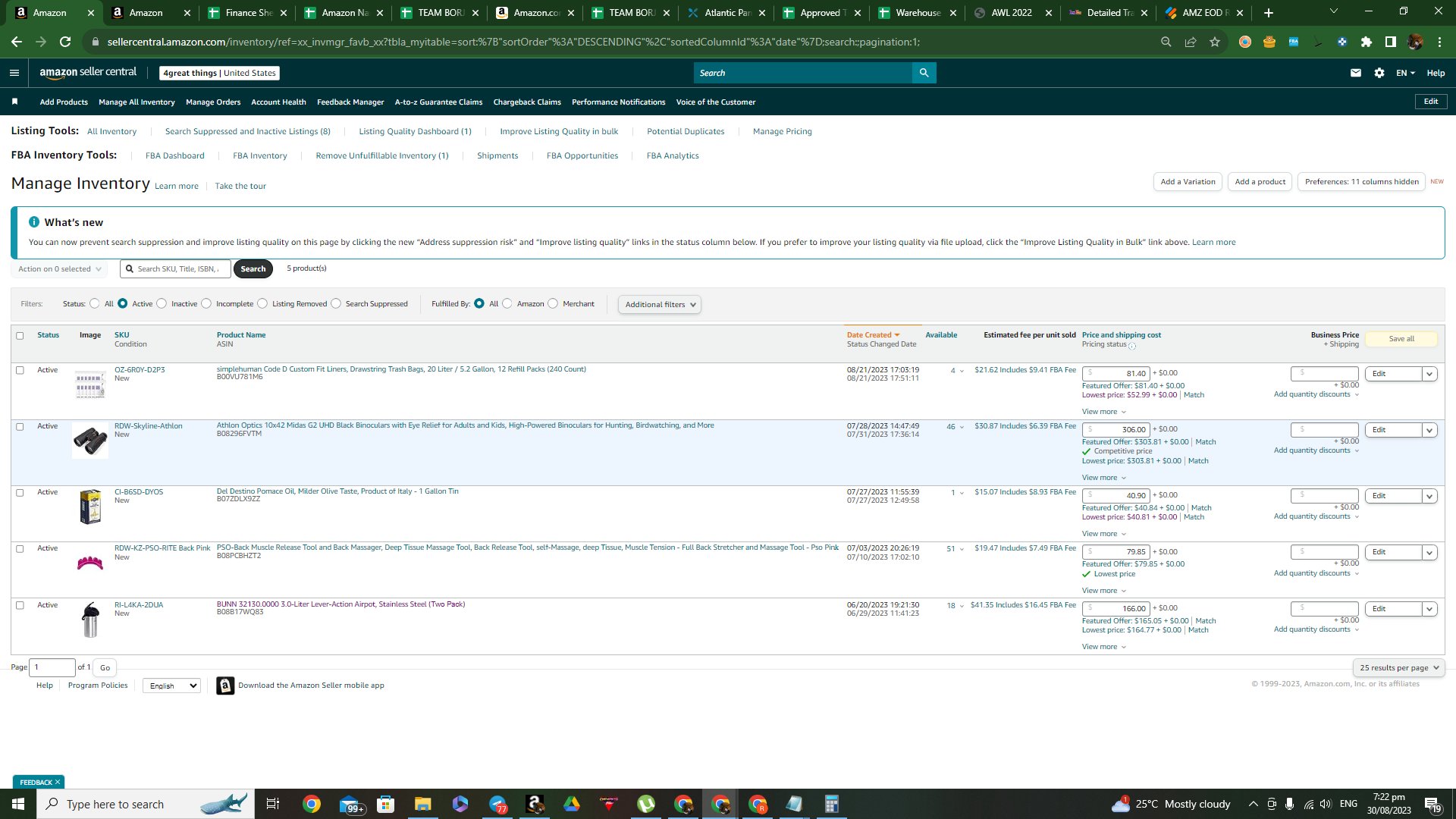Select the Search Suppressed filter
Viewport: 1456px width, 819px height.
click(x=336, y=303)
